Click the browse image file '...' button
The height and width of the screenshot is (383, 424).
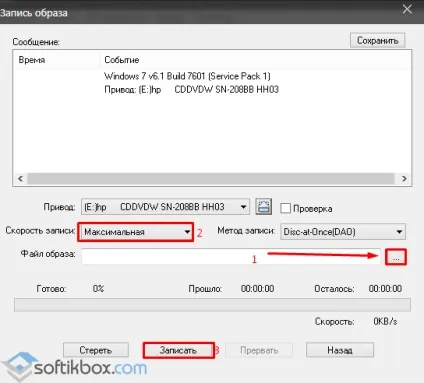[396, 257]
